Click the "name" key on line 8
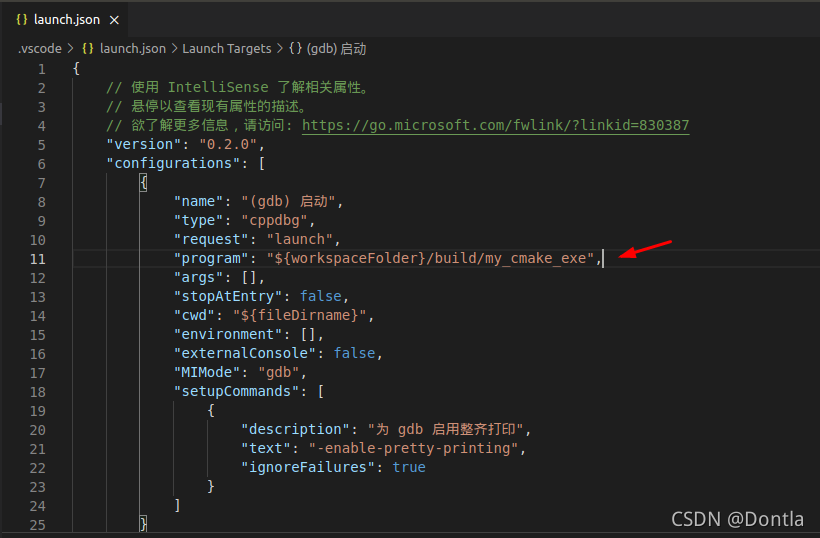Viewport: 820px width, 538px height. (199, 201)
